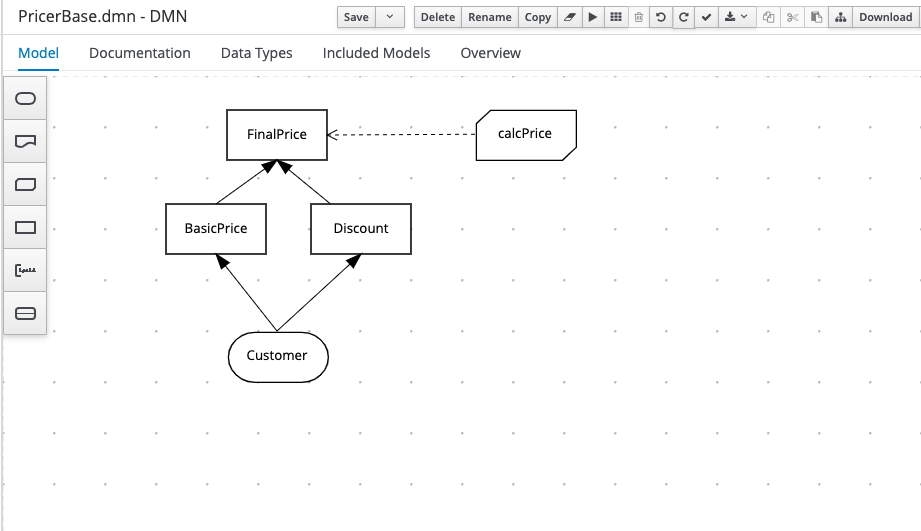Click the grid icon in toolbar
The width and height of the screenshot is (921, 531).
coord(615,17)
